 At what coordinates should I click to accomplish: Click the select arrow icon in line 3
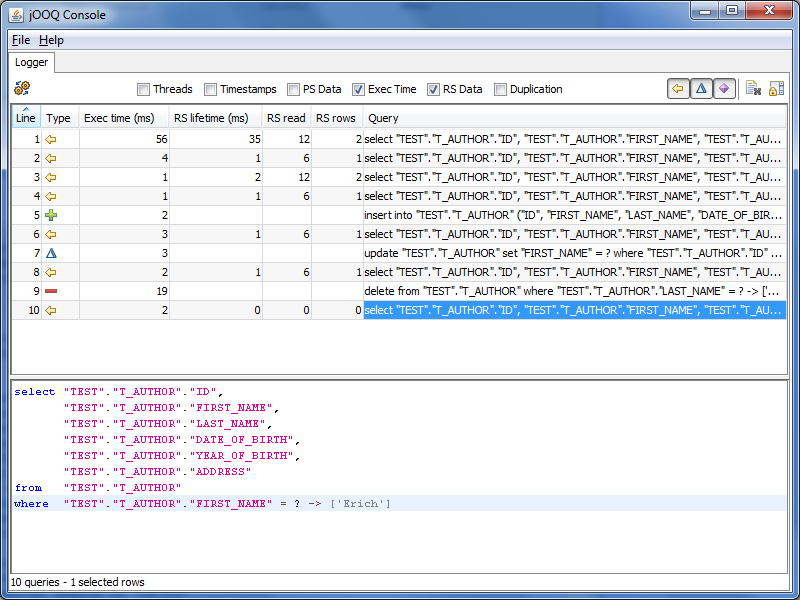(x=51, y=177)
